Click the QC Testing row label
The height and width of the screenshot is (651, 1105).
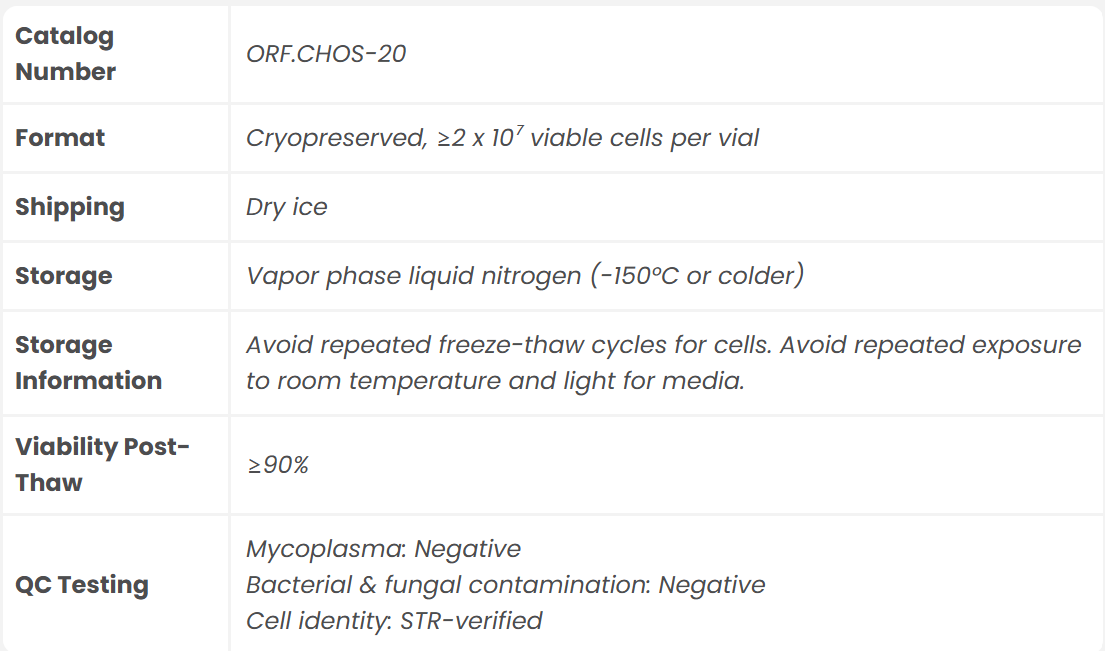click(82, 585)
